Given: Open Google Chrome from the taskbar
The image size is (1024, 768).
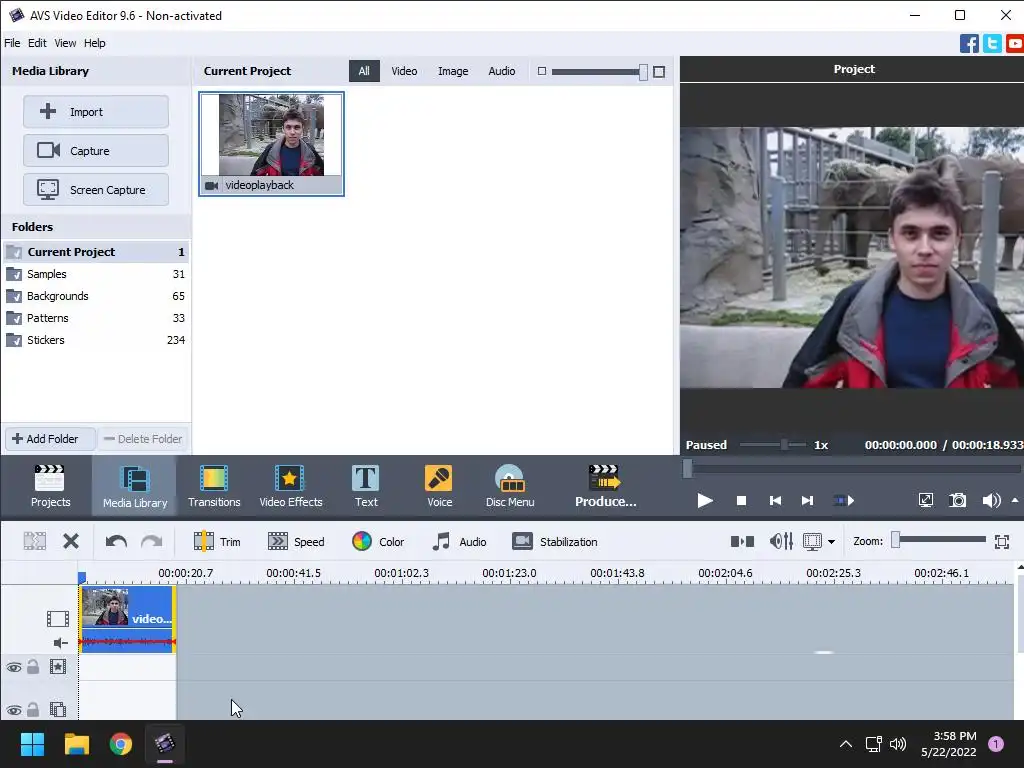Looking at the screenshot, I should [121, 744].
